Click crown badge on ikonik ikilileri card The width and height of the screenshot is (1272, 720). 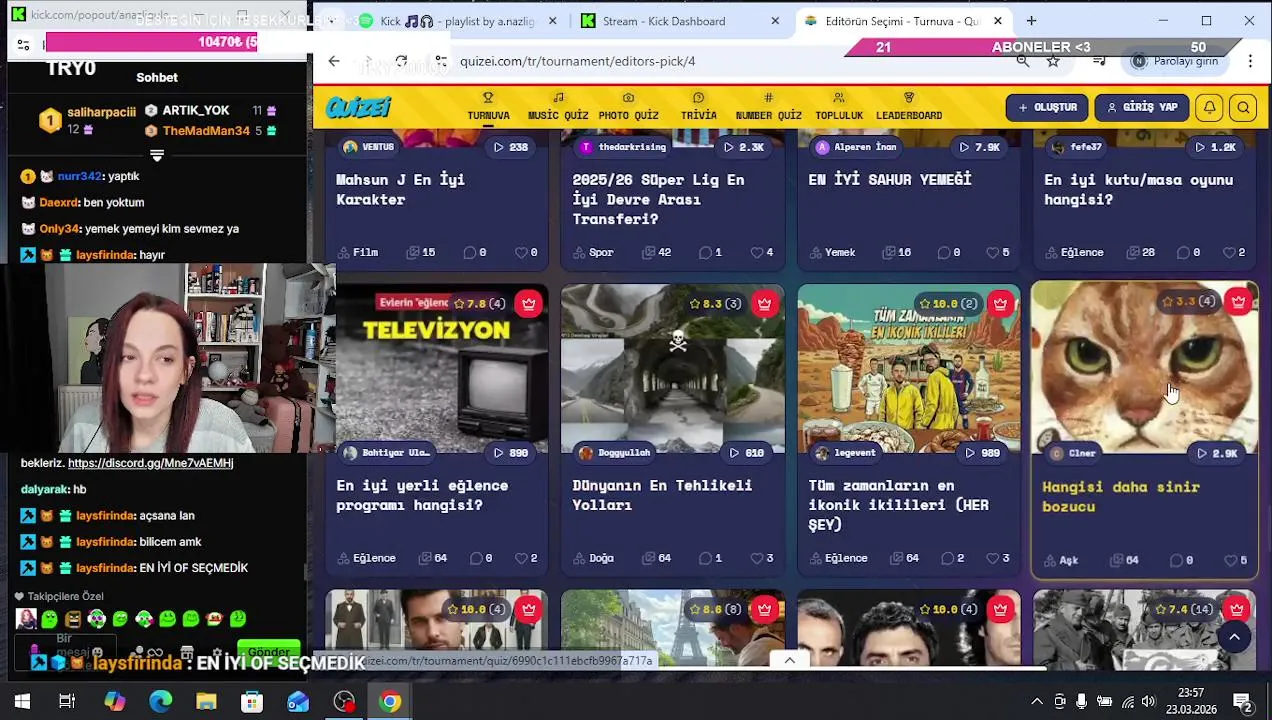click(1000, 303)
